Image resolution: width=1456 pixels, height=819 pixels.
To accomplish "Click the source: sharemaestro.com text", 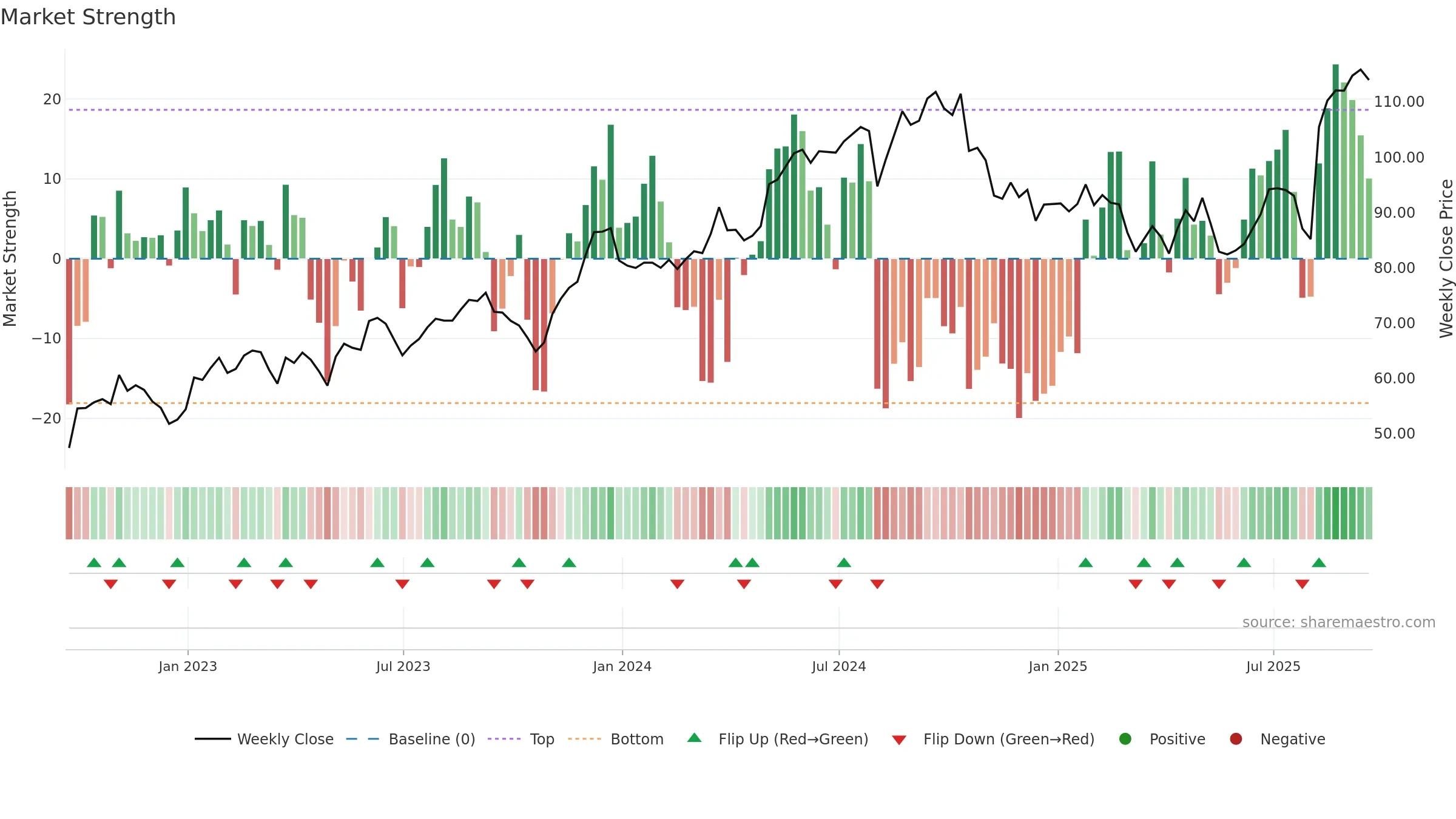I will point(1339,622).
